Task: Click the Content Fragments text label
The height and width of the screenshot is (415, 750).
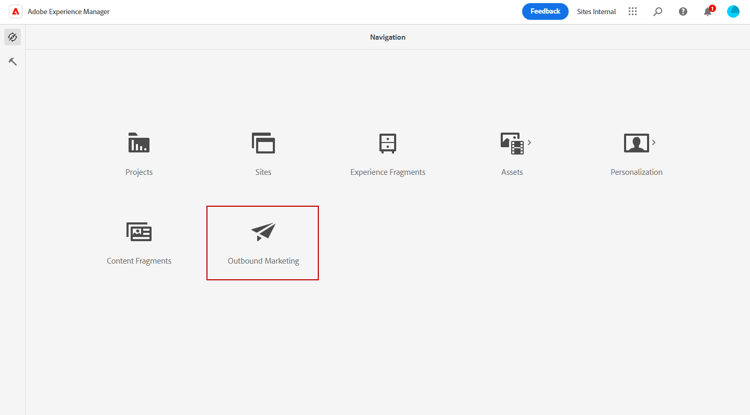Action: (x=139, y=261)
